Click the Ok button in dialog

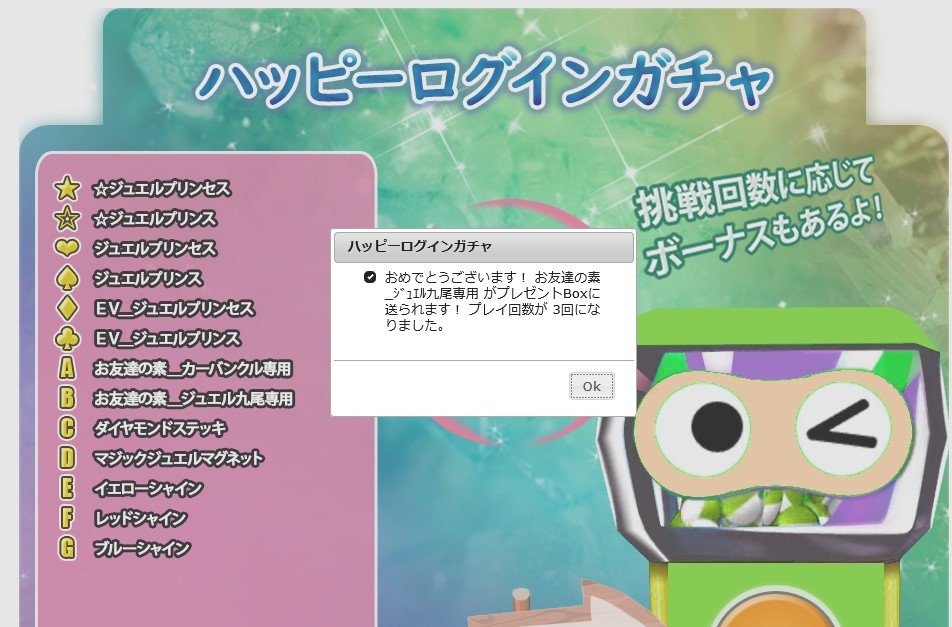pos(591,386)
